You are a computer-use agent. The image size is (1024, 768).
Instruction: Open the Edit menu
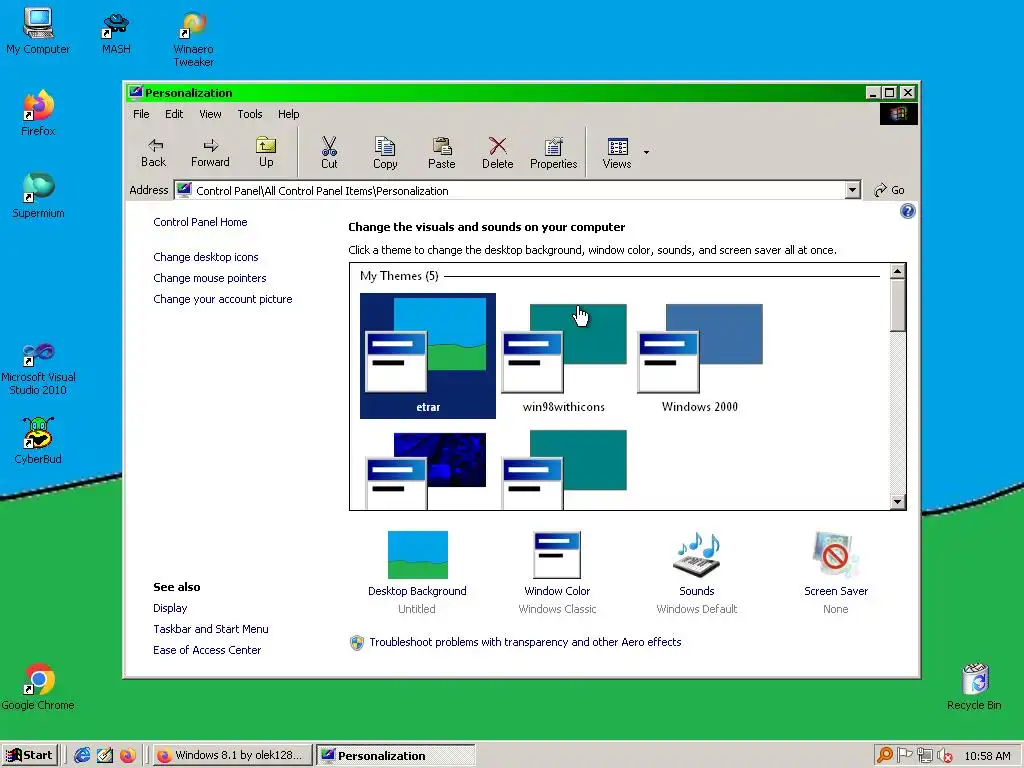(x=174, y=114)
